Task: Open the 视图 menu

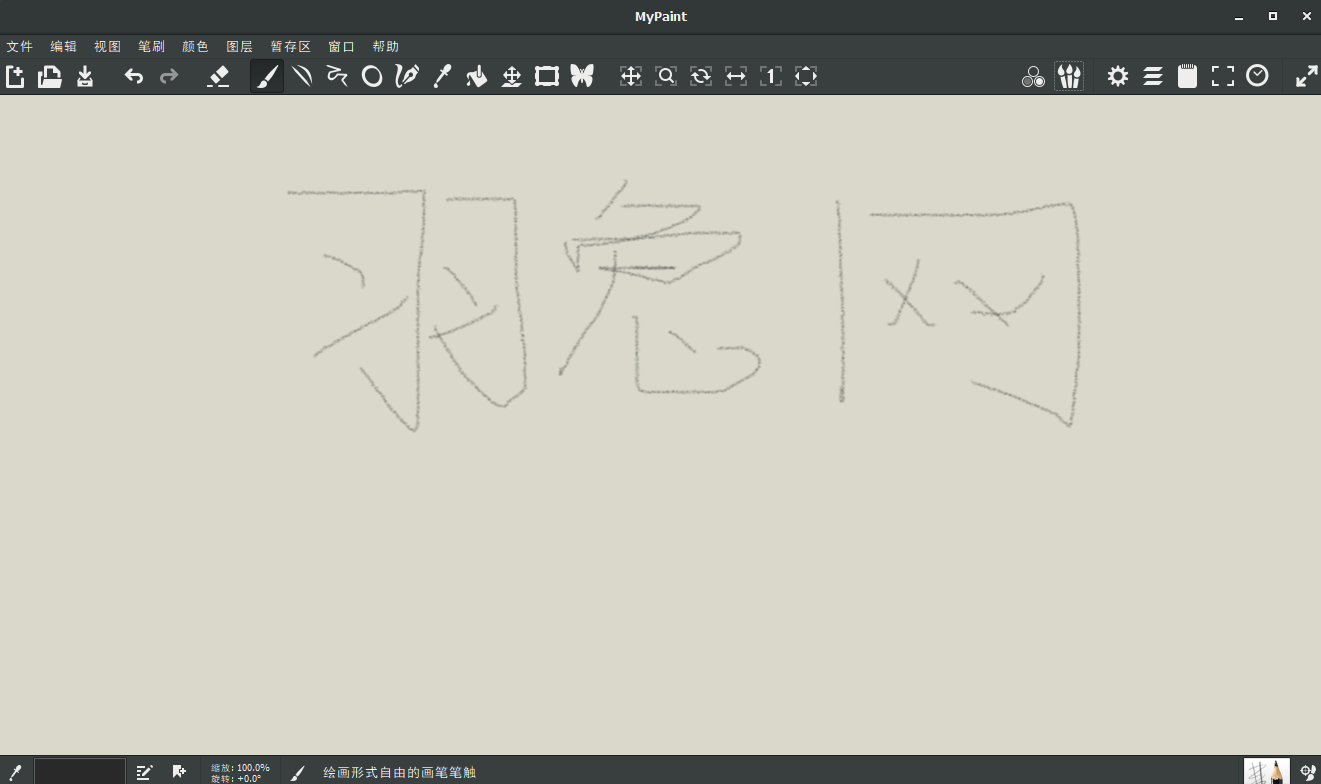Action: [108, 47]
